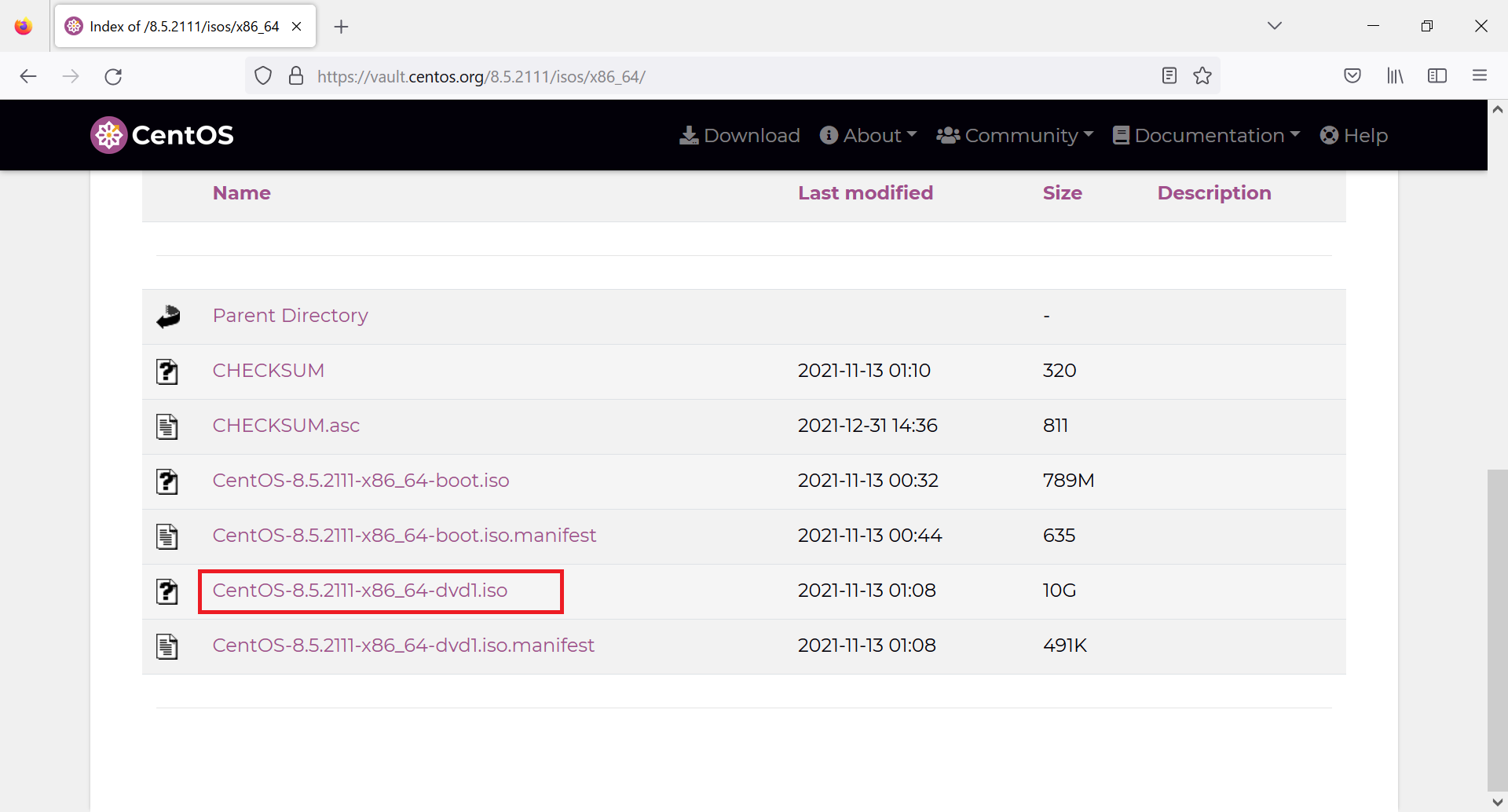Navigate to Parent Directory

point(291,316)
